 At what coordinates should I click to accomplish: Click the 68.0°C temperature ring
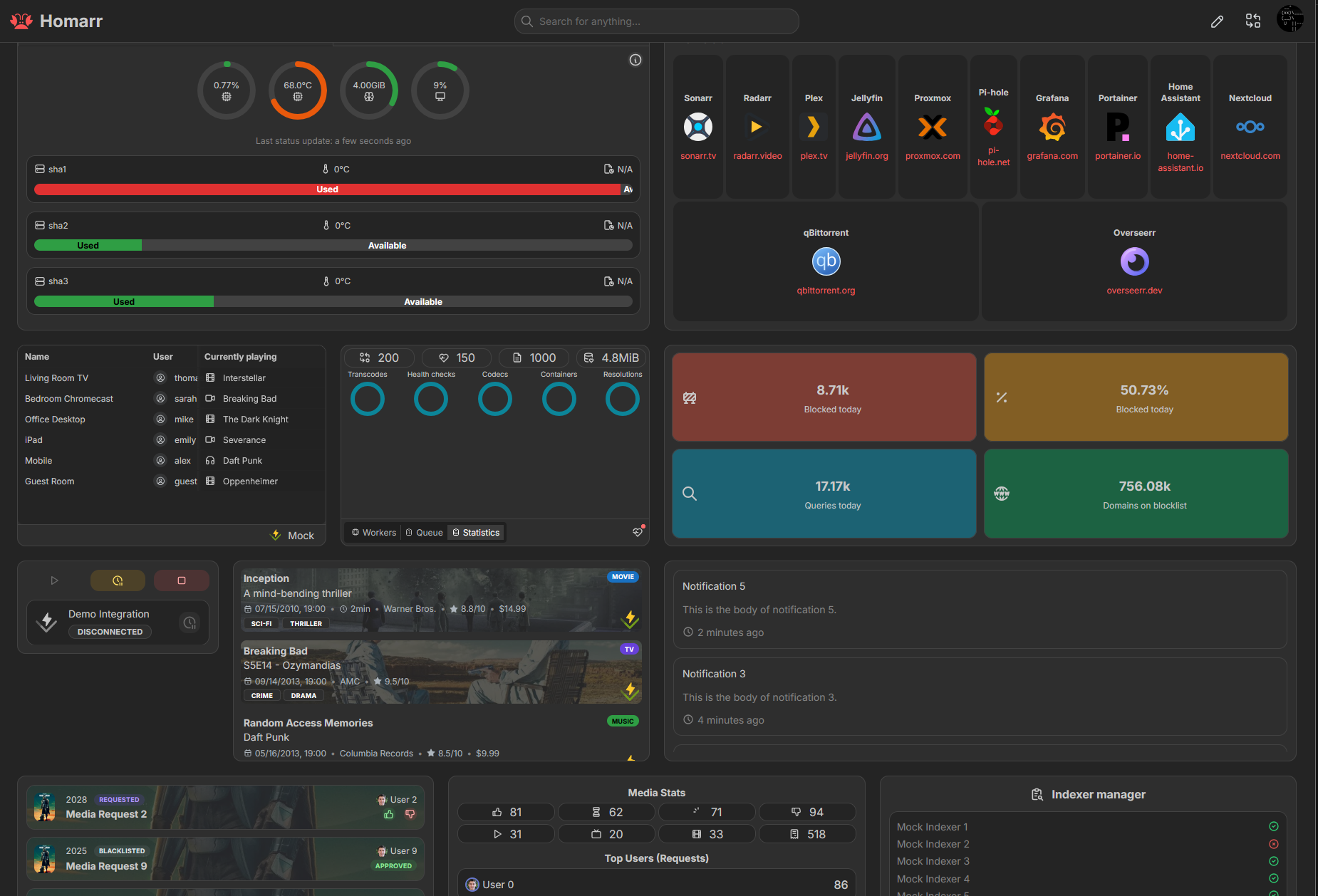pyautogui.click(x=298, y=90)
